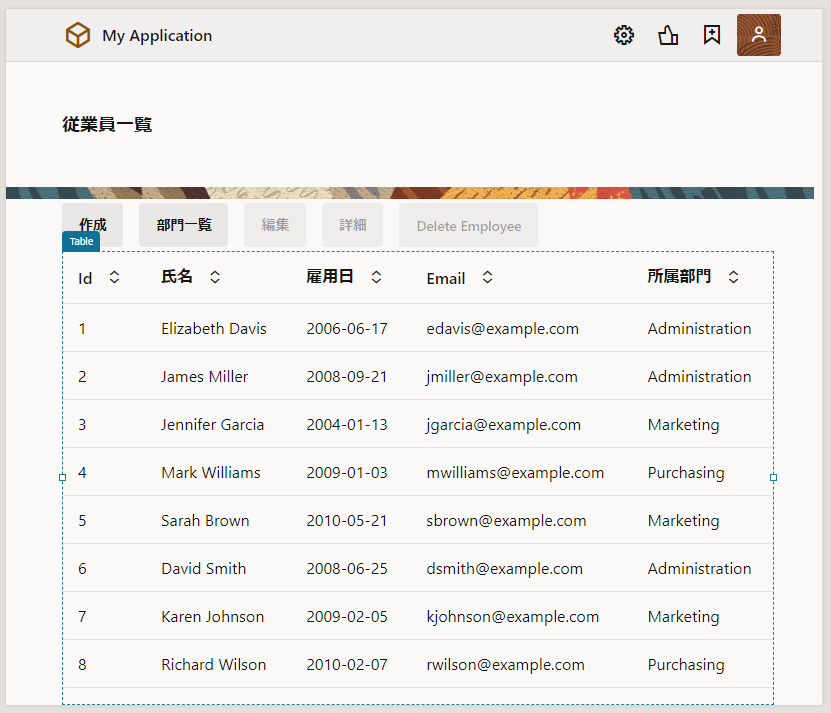Image resolution: width=831 pixels, height=713 pixels.
Task: Click the My Application cube logo
Action: tap(78, 36)
